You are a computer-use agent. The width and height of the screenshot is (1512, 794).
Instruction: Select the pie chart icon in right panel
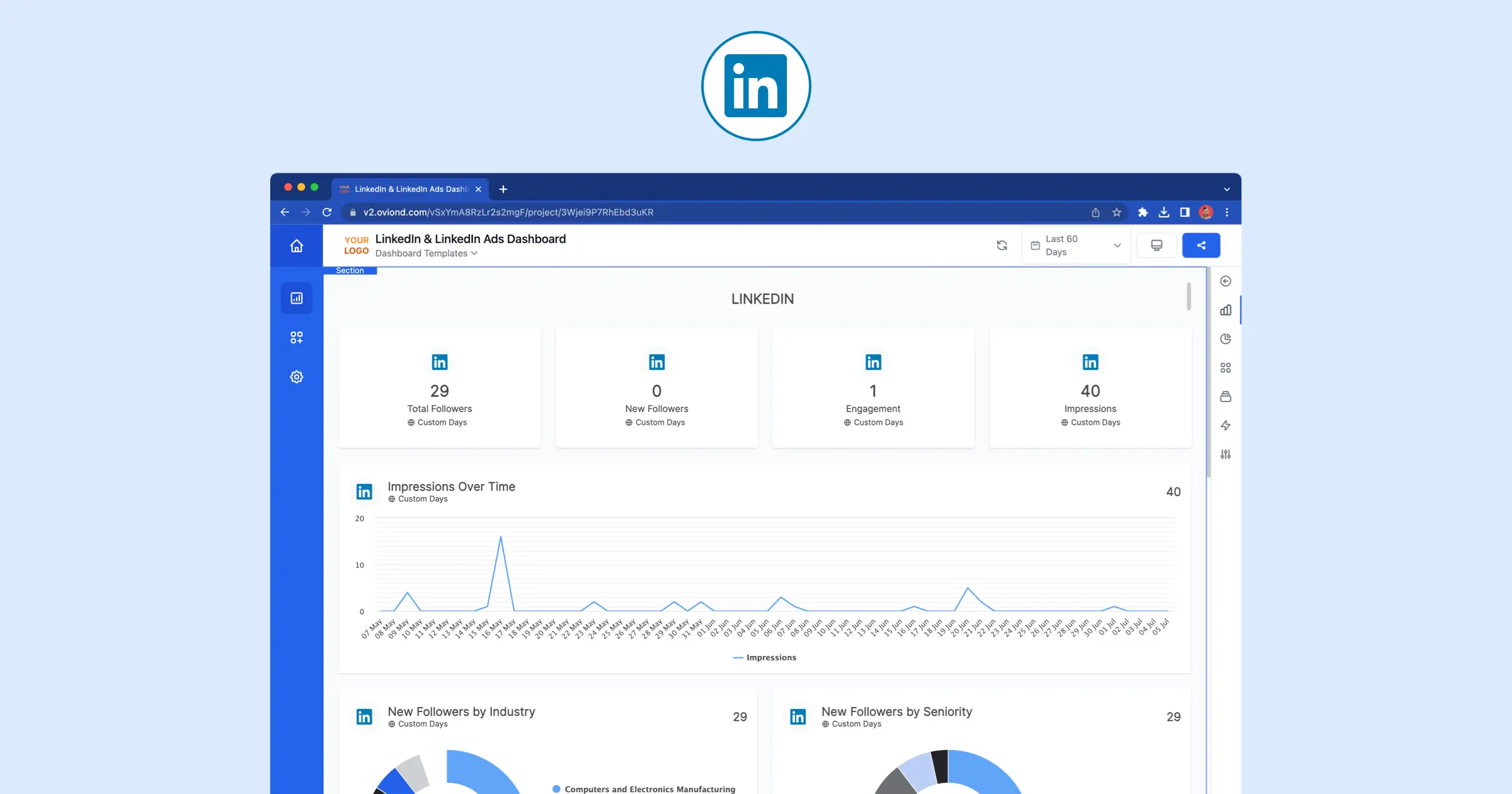click(x=1225, y=339)
